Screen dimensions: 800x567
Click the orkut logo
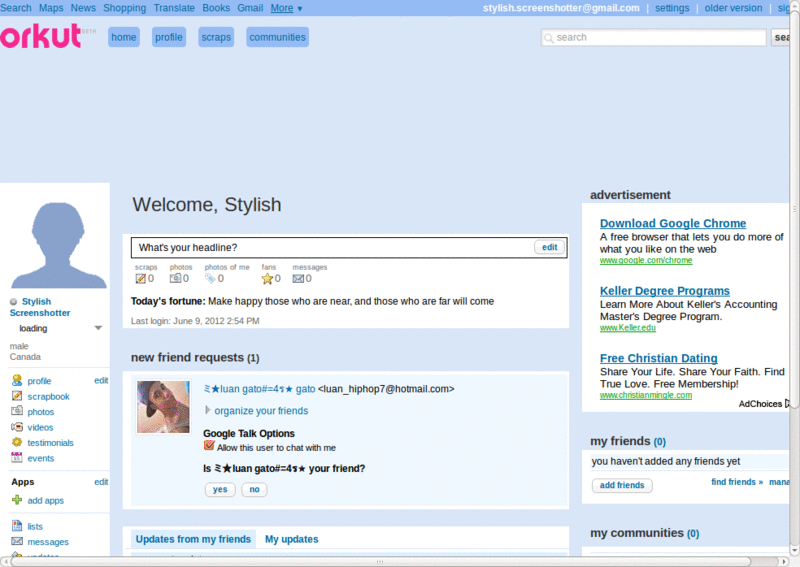coord(41,36)
